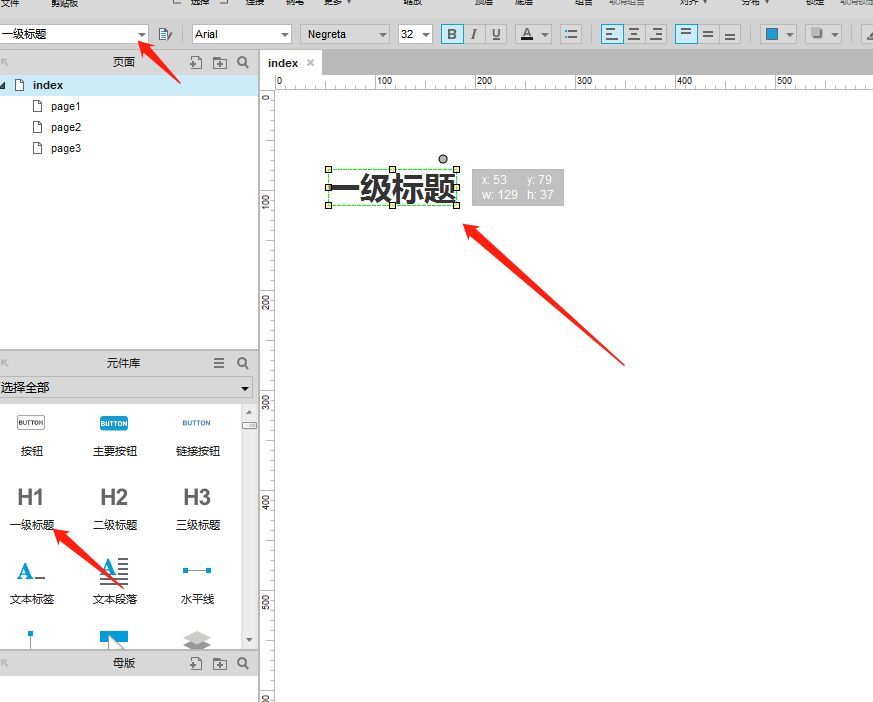Toggle bold formatting
Image resolution: width=873 pixels, height=702 pixels.
pos(452,35)
